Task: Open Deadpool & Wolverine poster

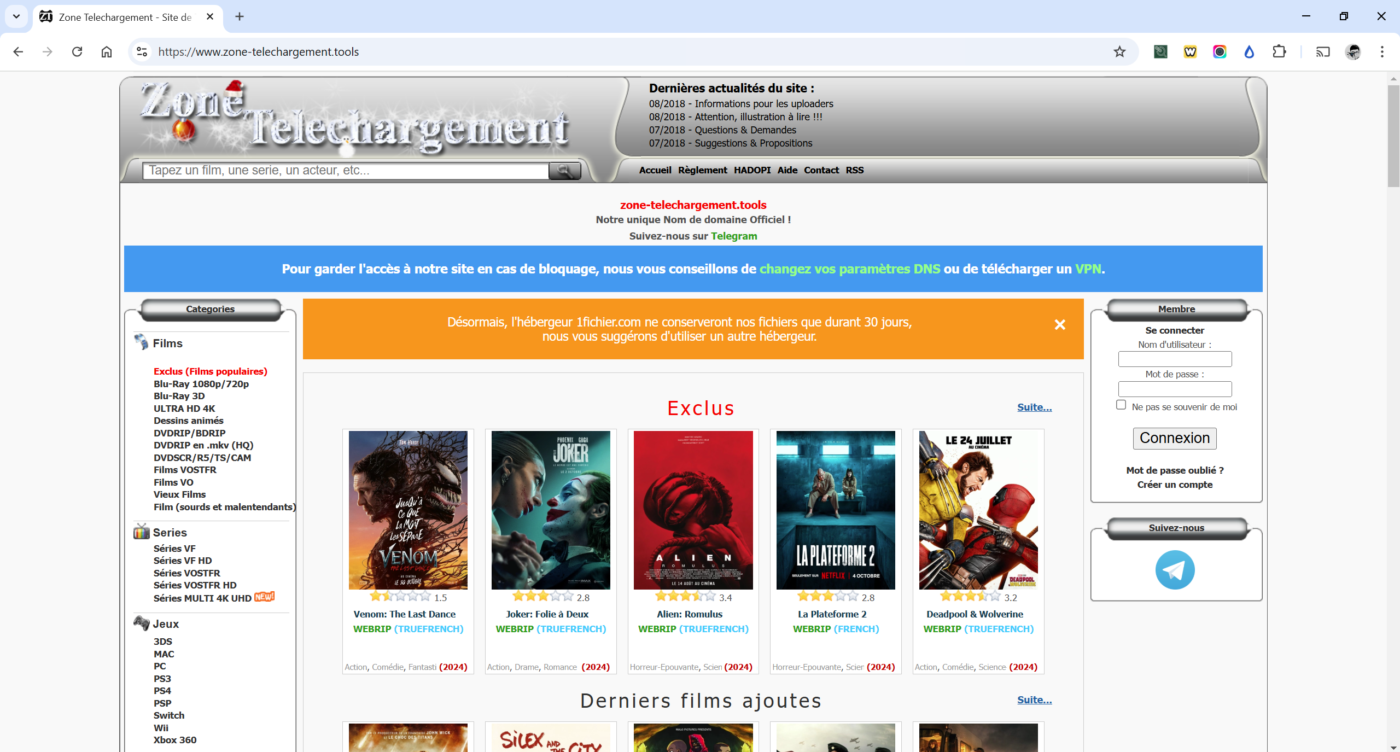Action: point(979,510)
